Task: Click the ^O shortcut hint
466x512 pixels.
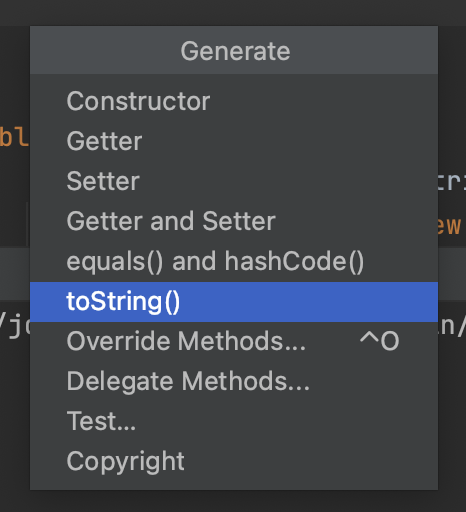Action: (x=379, y=341)
